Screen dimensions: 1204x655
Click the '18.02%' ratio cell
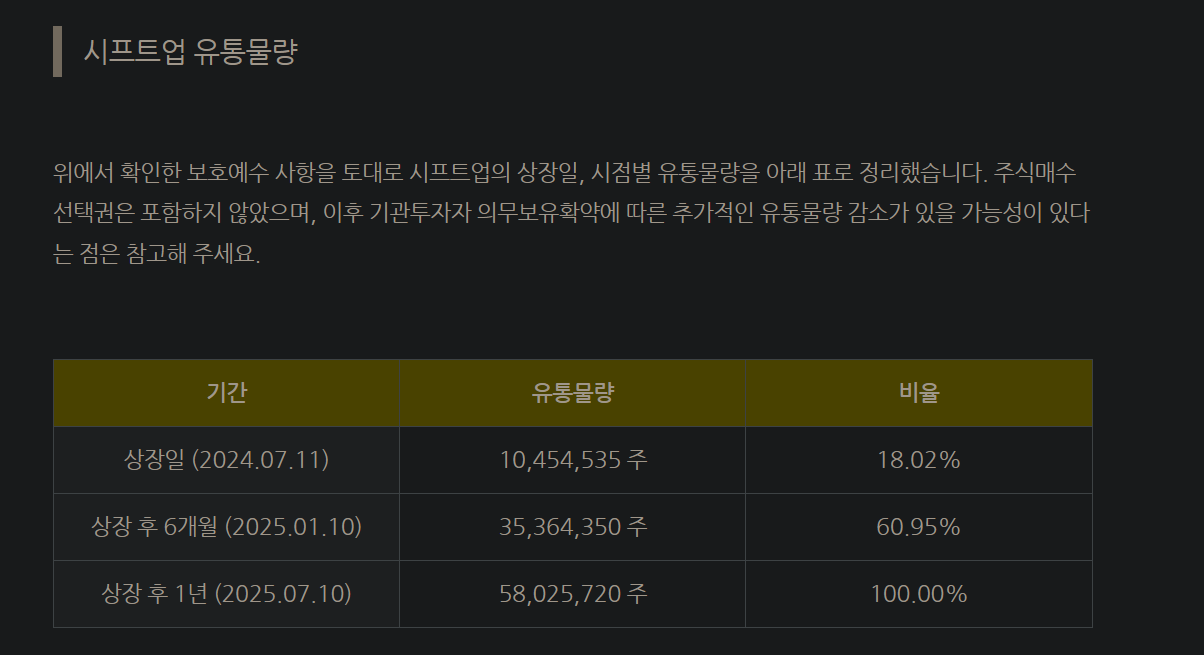pyautogui.click(x=918, y=460)
